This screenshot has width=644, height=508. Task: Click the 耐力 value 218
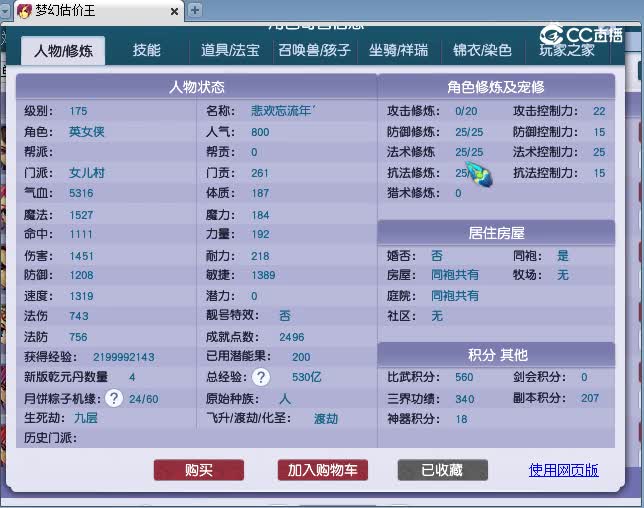point(260,256)
